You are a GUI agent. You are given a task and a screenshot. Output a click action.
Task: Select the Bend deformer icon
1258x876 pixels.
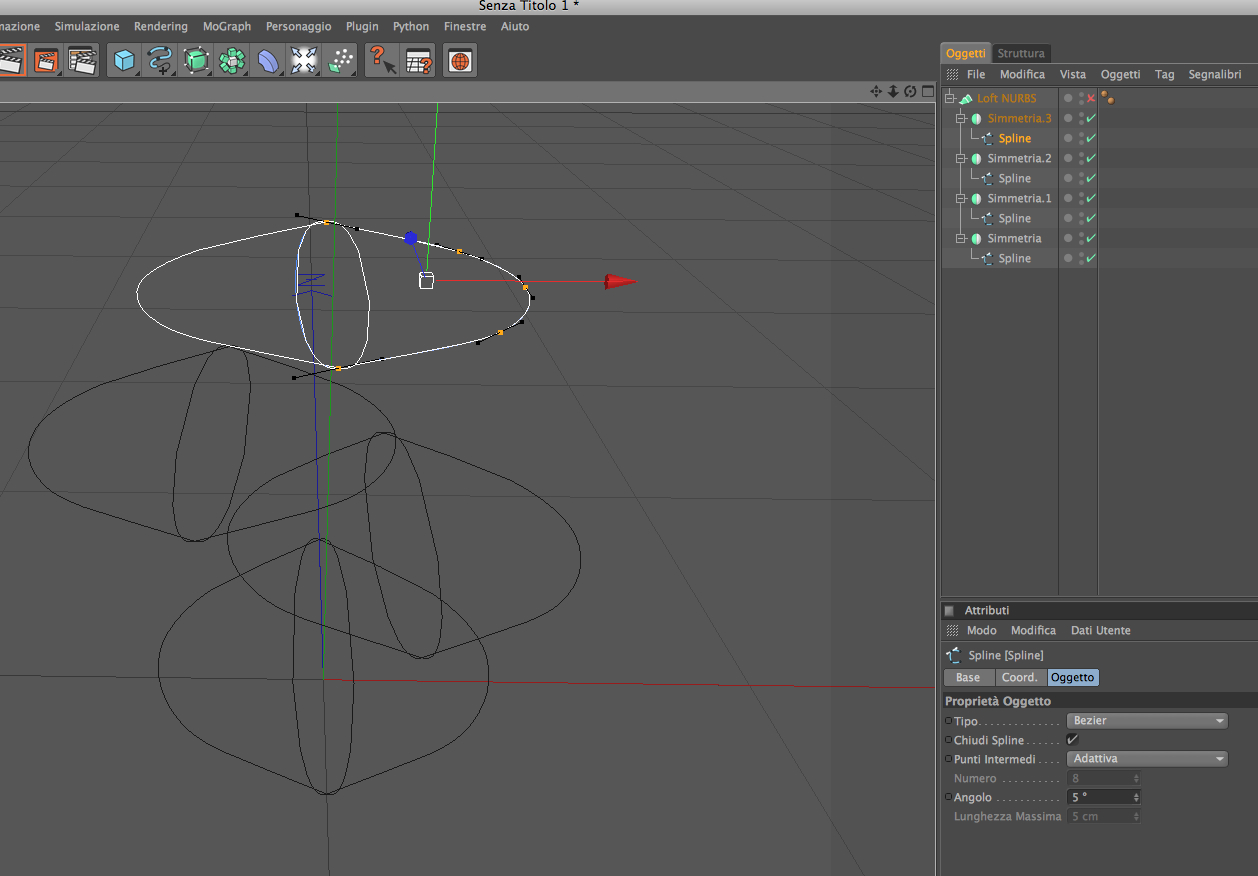coord(268,61)
